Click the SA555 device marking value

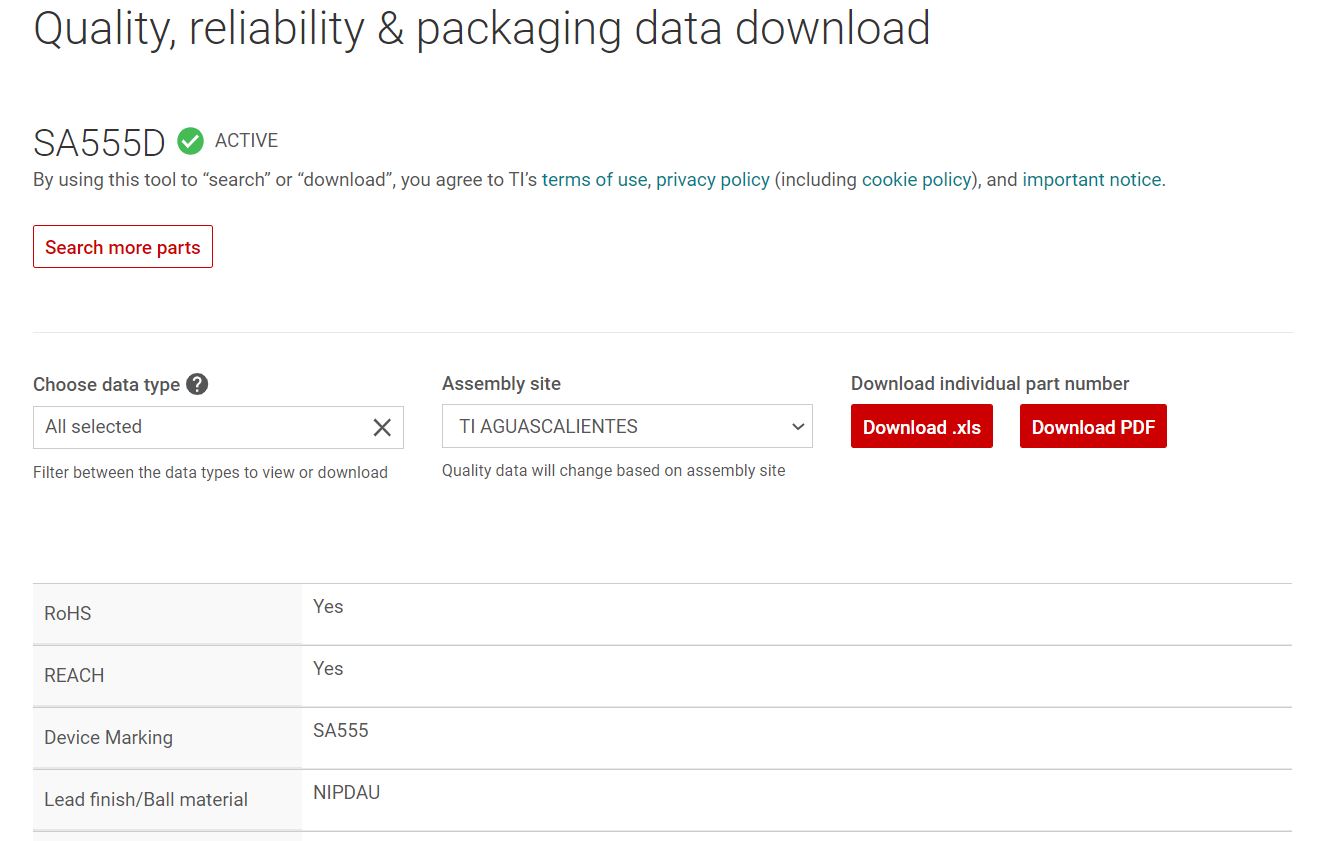(341, 731)
